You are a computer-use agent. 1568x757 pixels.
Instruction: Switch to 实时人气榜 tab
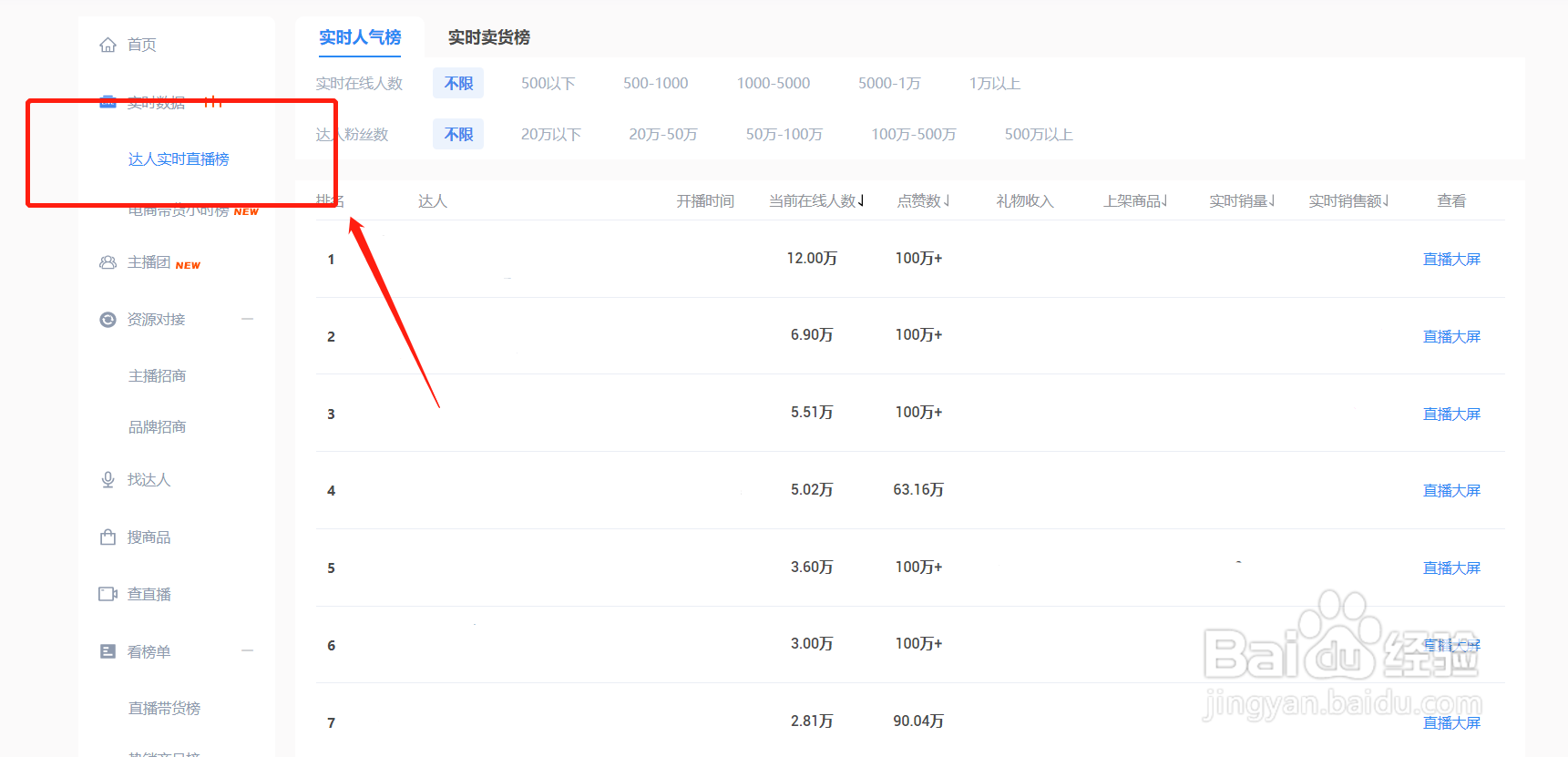coord(360,37)
